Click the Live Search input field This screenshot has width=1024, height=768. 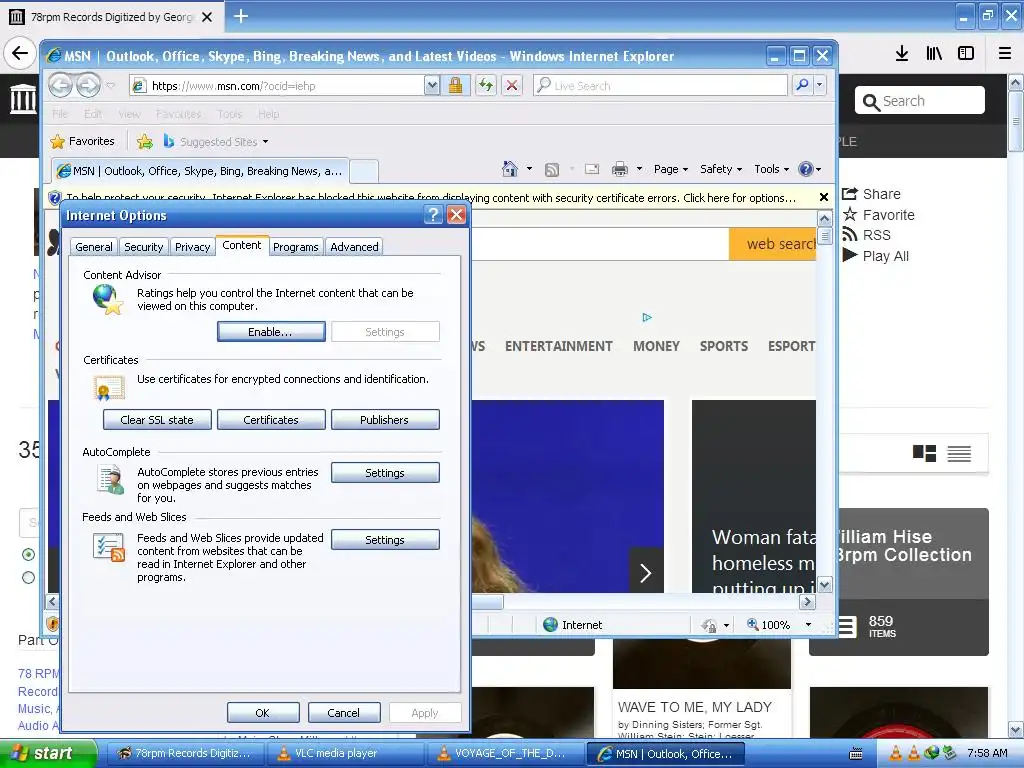coord(660,85)
